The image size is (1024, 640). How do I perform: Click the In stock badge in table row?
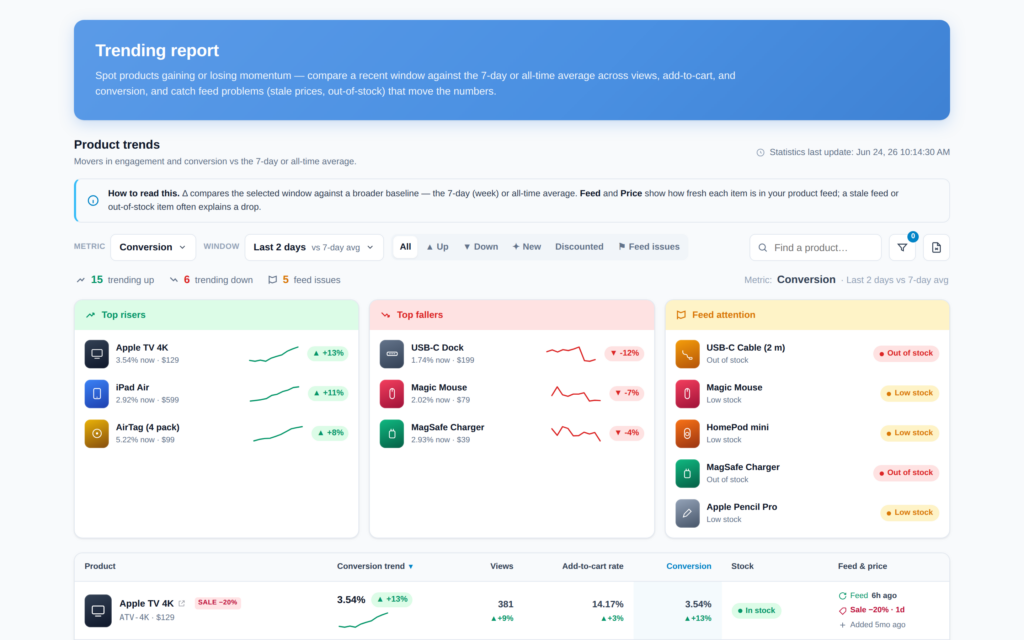[756, 611]
